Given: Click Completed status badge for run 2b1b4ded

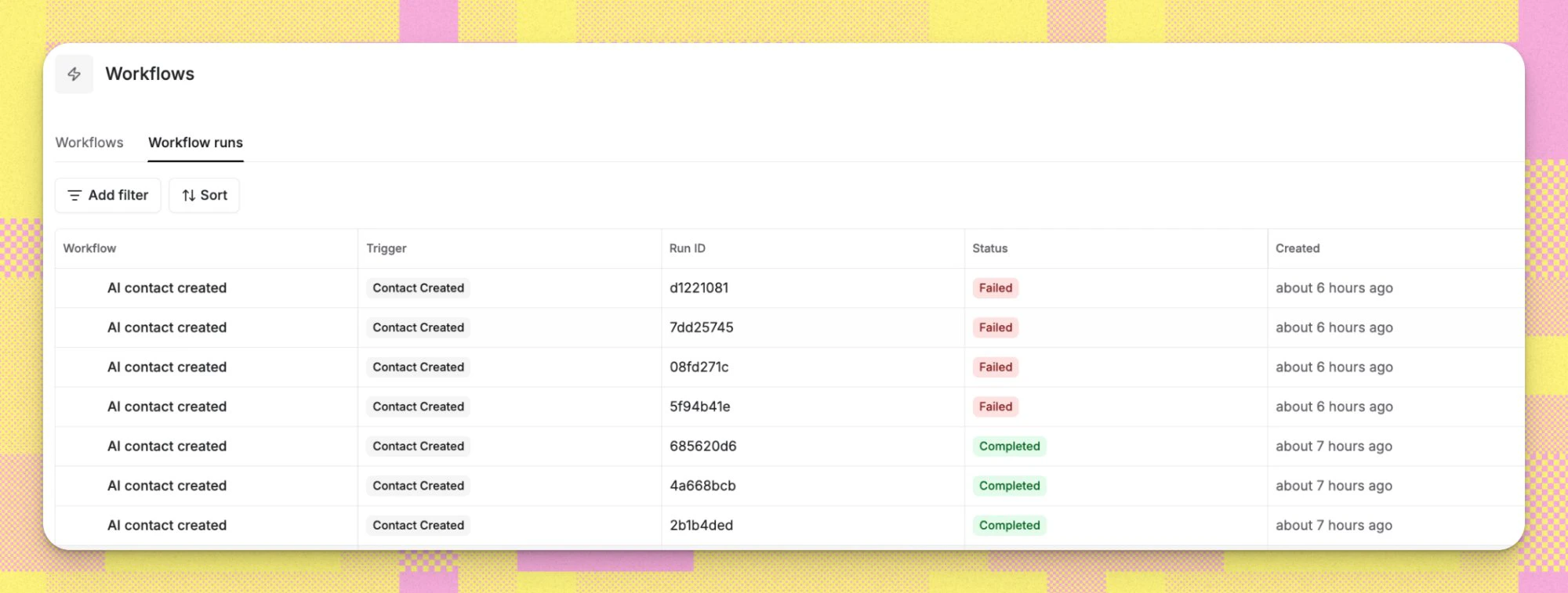Looking at the screenshot, I should click(x=1010, y=526).
